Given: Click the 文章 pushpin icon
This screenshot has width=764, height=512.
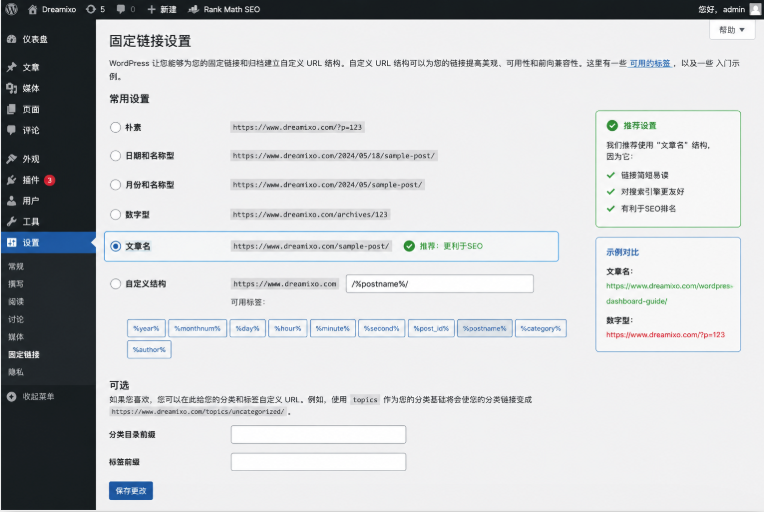Looking at the screenshot, I should click(x=12, y=67).
